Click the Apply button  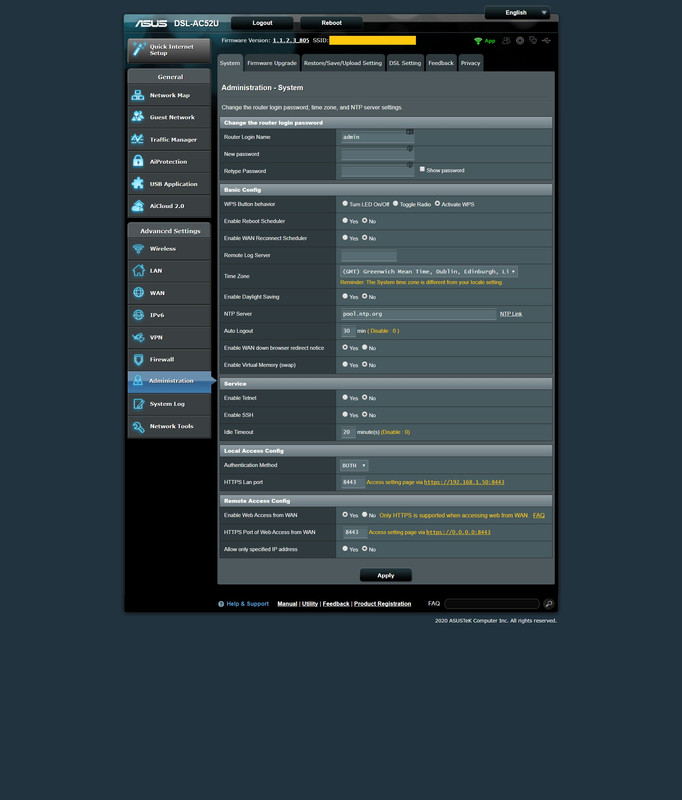coord(386,575)
